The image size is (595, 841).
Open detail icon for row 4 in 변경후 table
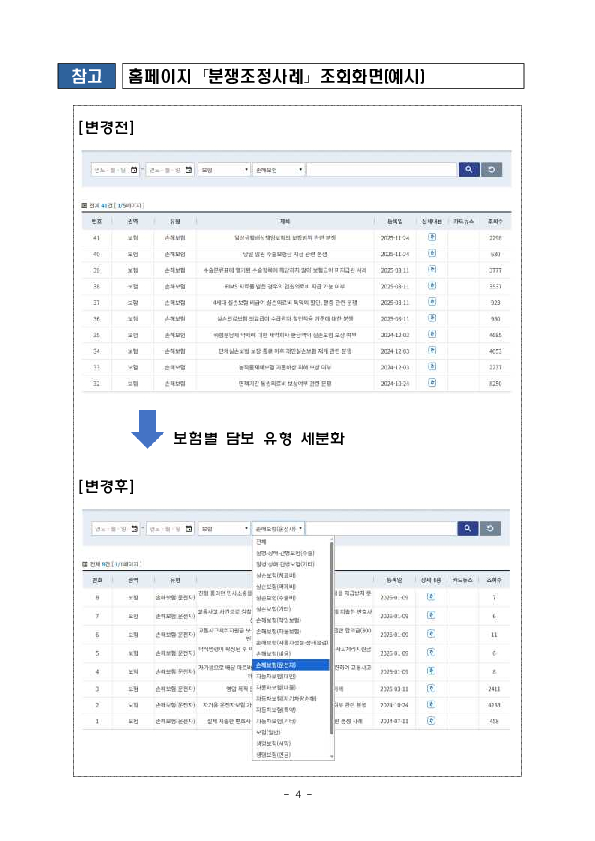pos(430,671)
